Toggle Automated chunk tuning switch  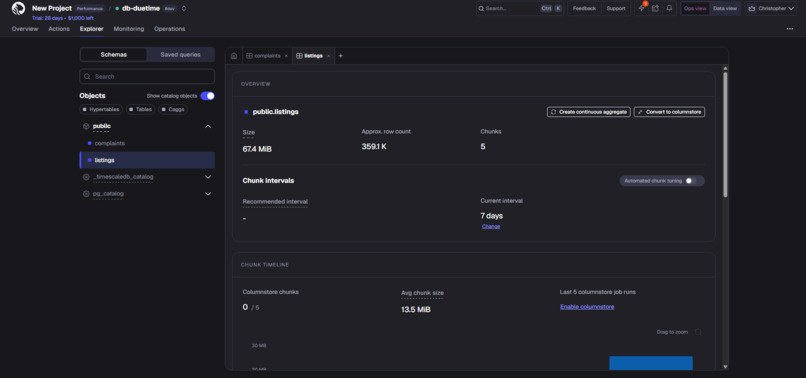coord(691,181)
